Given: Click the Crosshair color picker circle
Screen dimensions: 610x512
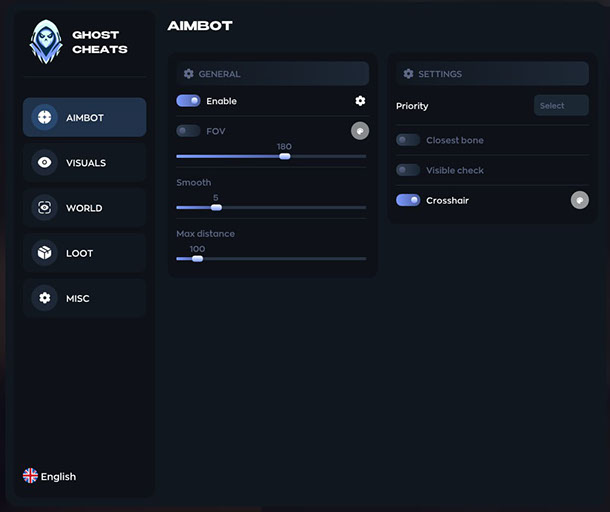Looking at the screenshot, I should [x=580, y=200].
